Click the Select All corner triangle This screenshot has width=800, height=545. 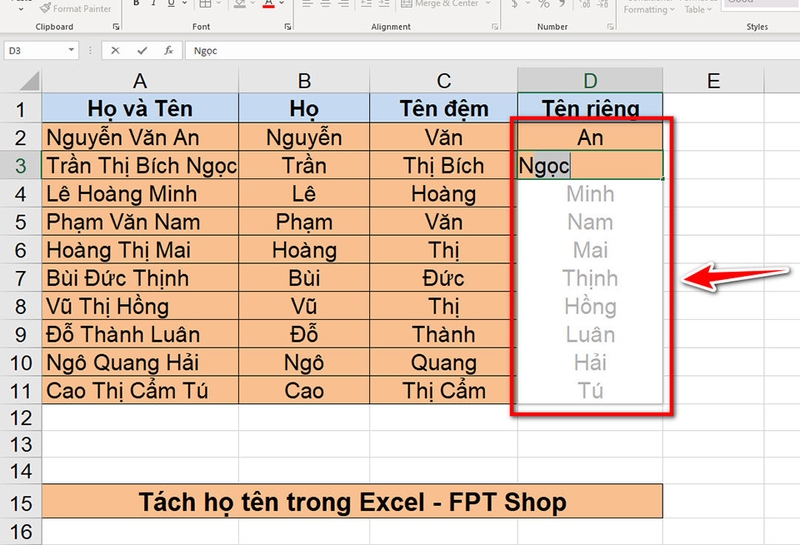30,81
